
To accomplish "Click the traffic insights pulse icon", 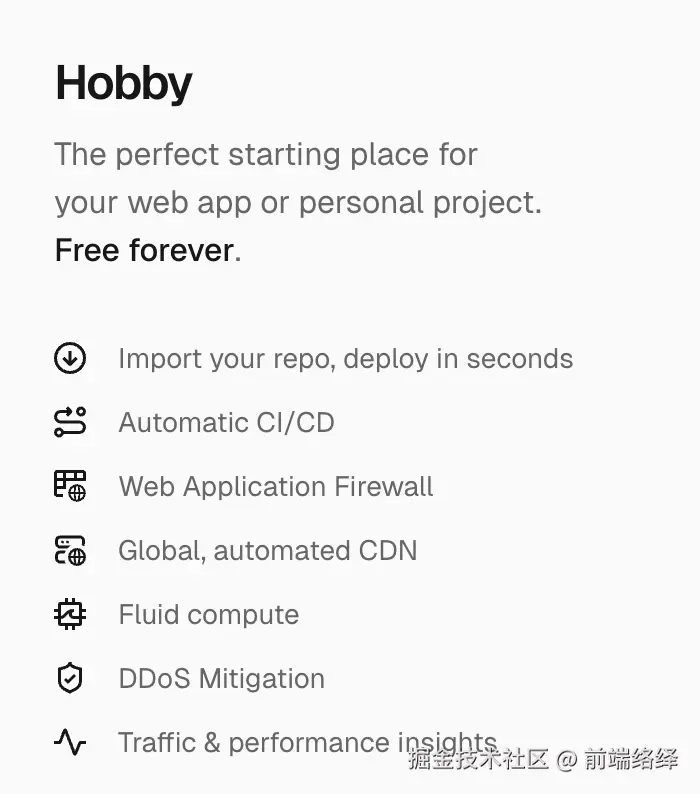I will (70, 742).
